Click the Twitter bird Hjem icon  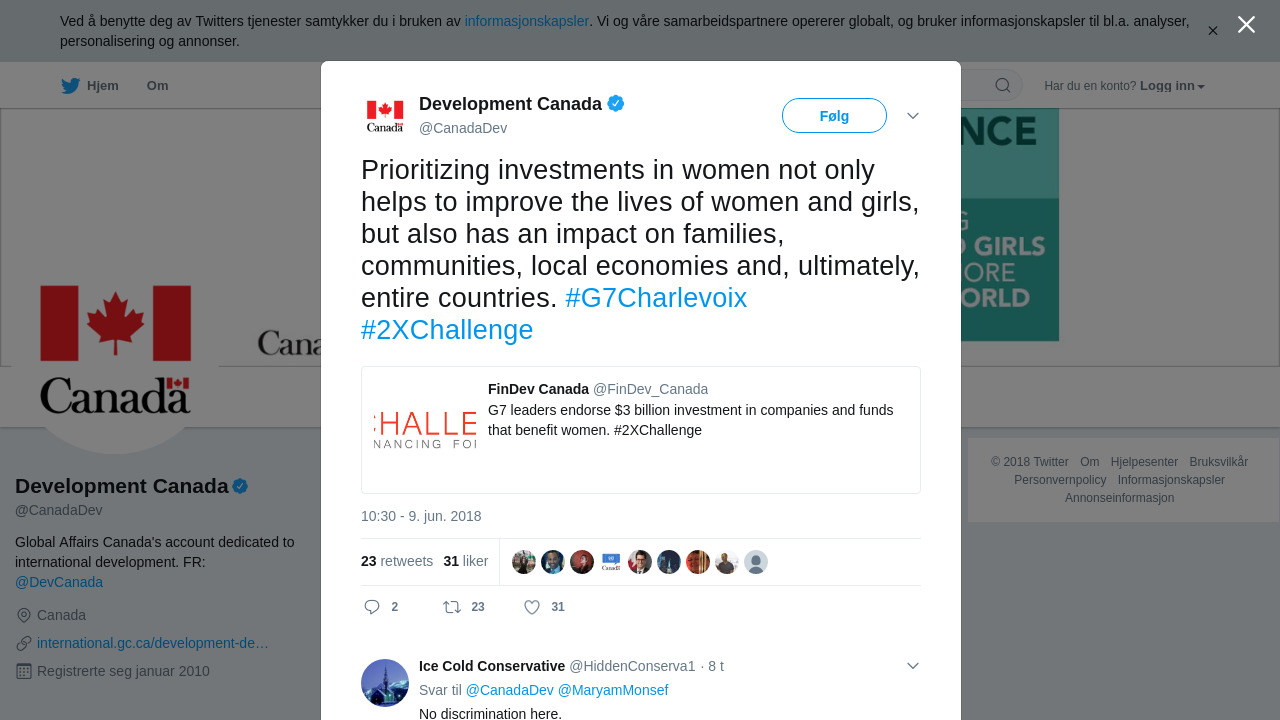pyautogui.click(x=70, y=86)
